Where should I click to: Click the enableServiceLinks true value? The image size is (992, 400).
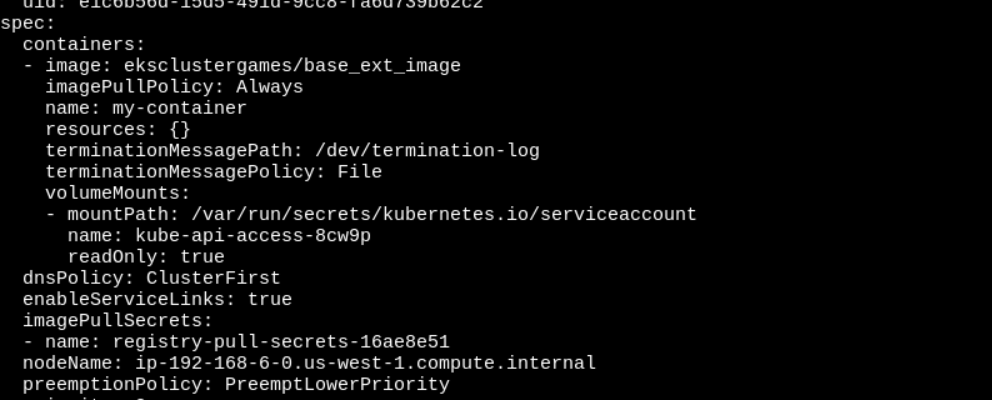point(269,299)
